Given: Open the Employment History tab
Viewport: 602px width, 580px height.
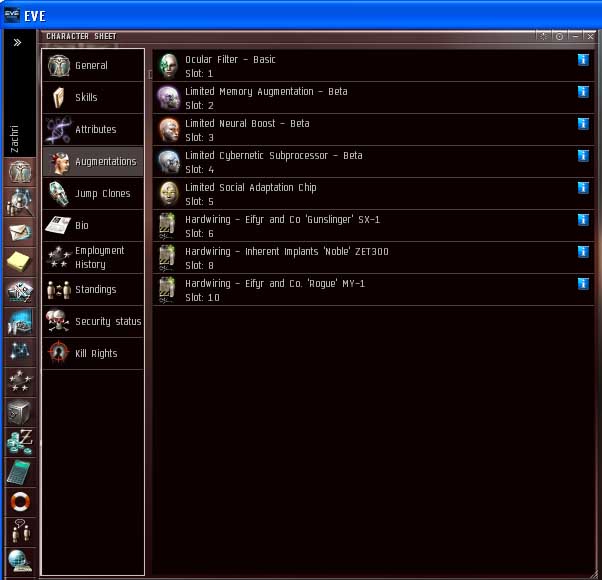Looking at the screenshot, I should pos(93,257).
